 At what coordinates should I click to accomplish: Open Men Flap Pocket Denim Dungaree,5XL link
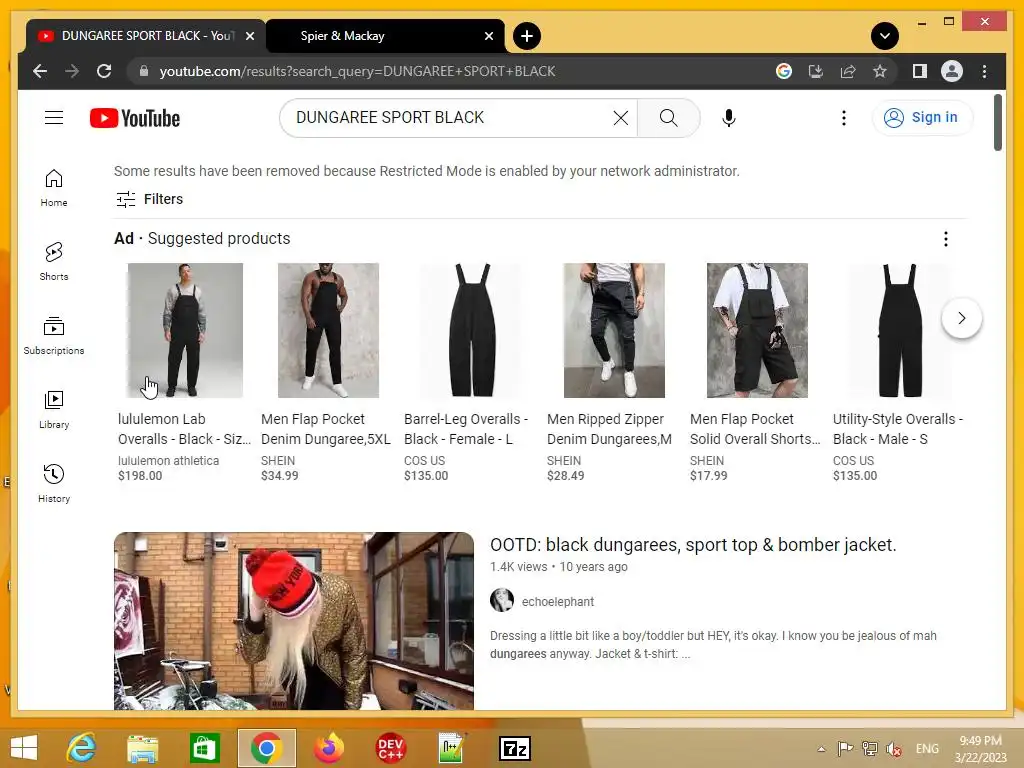pyautogui.click(x=325, y=429)
